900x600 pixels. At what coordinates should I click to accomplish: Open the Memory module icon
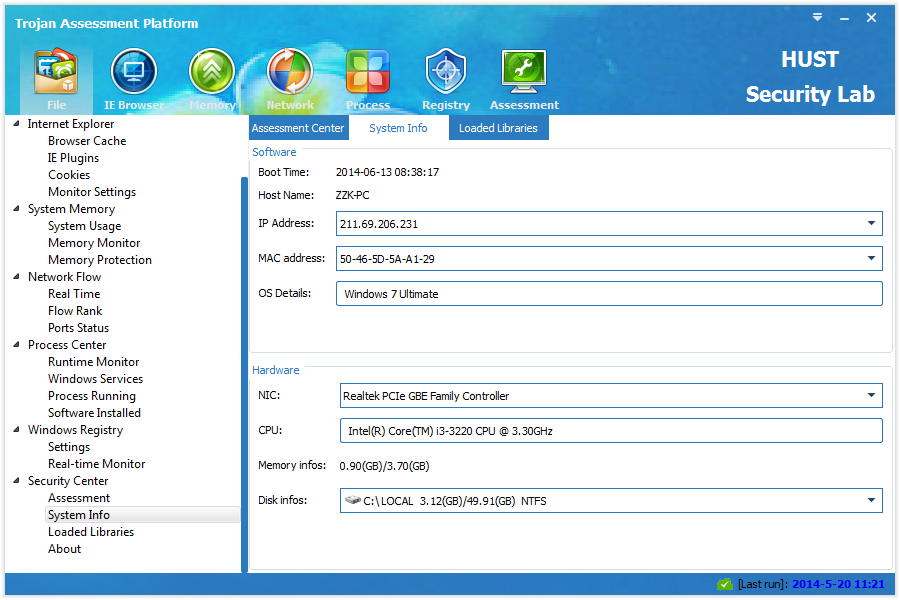click(x=212, y=72)
